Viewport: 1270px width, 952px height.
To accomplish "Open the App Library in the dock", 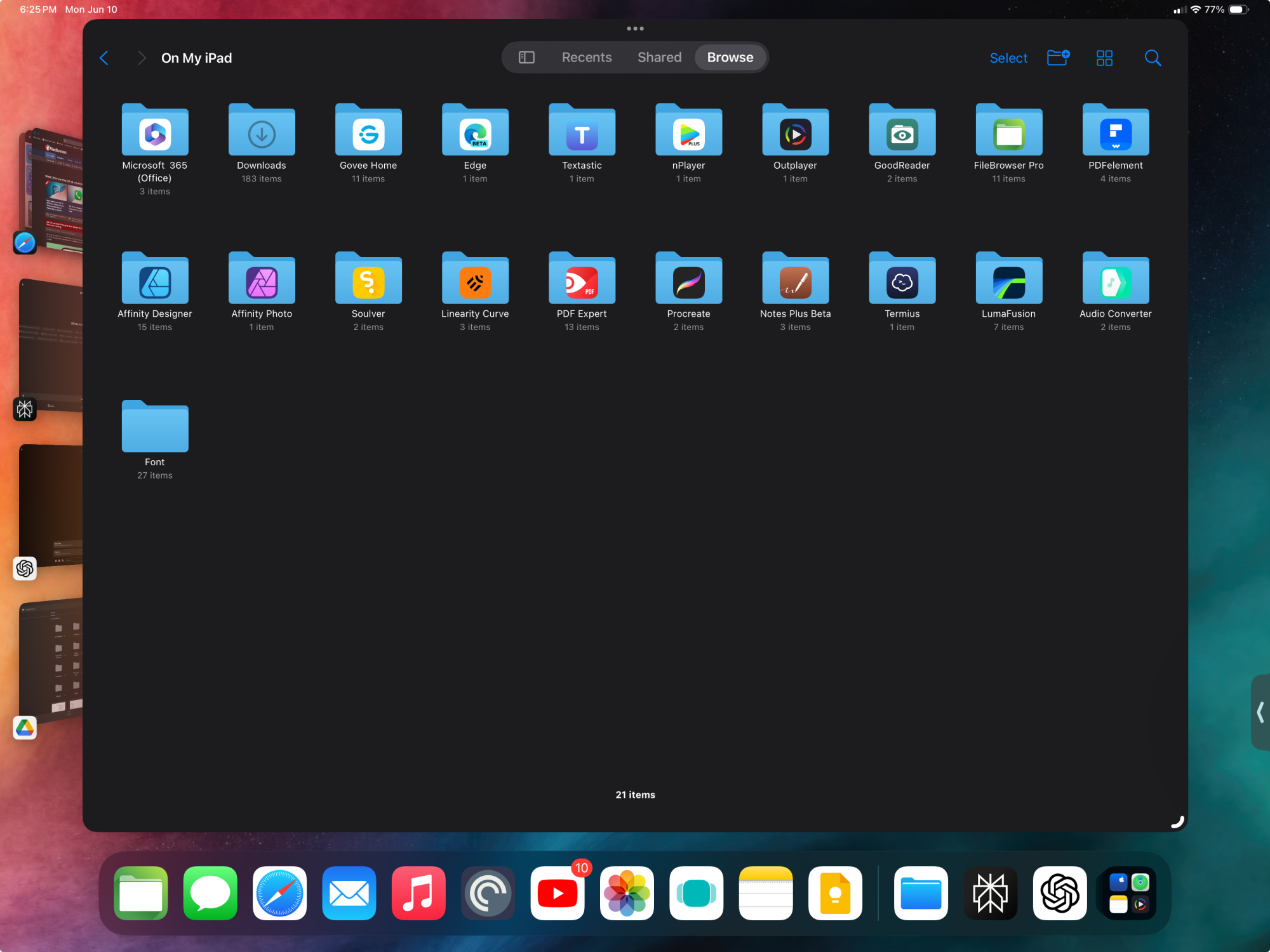I will (x=1129, y=894).
